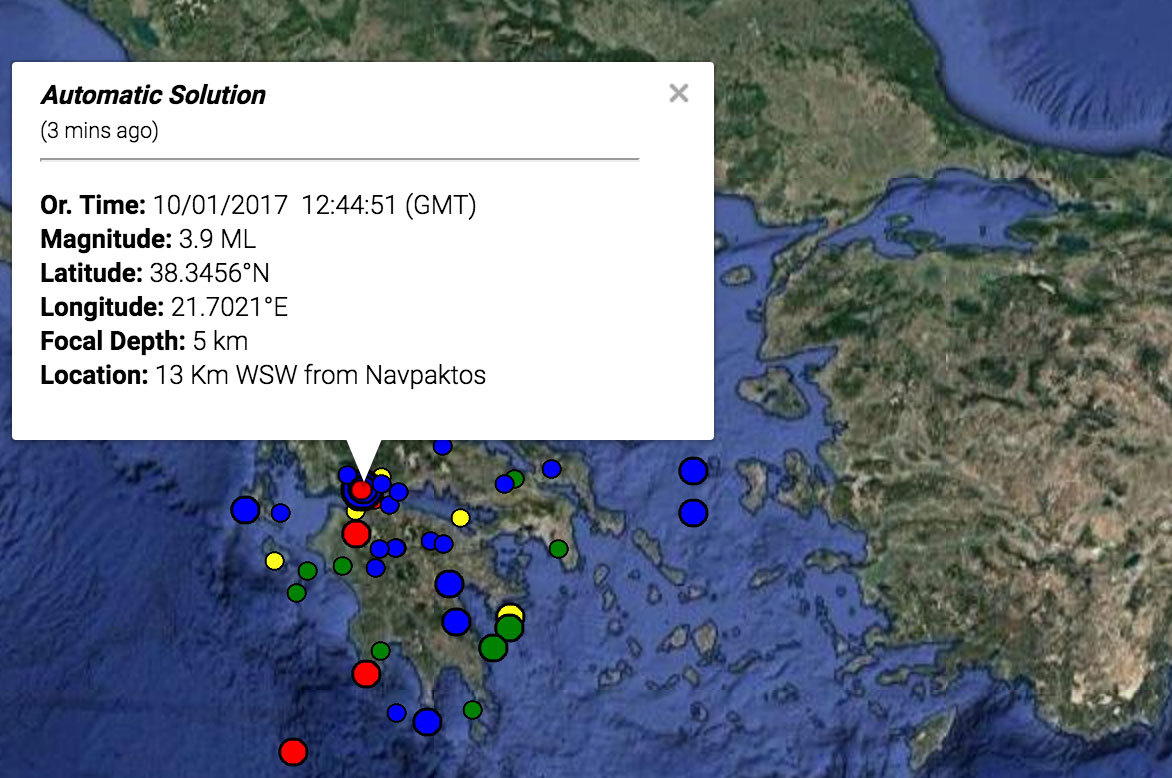The height and width of the screenshot is (778, 1172).
Task: Select yellow marker partly hidden behind green one
Action: point(511,612)
